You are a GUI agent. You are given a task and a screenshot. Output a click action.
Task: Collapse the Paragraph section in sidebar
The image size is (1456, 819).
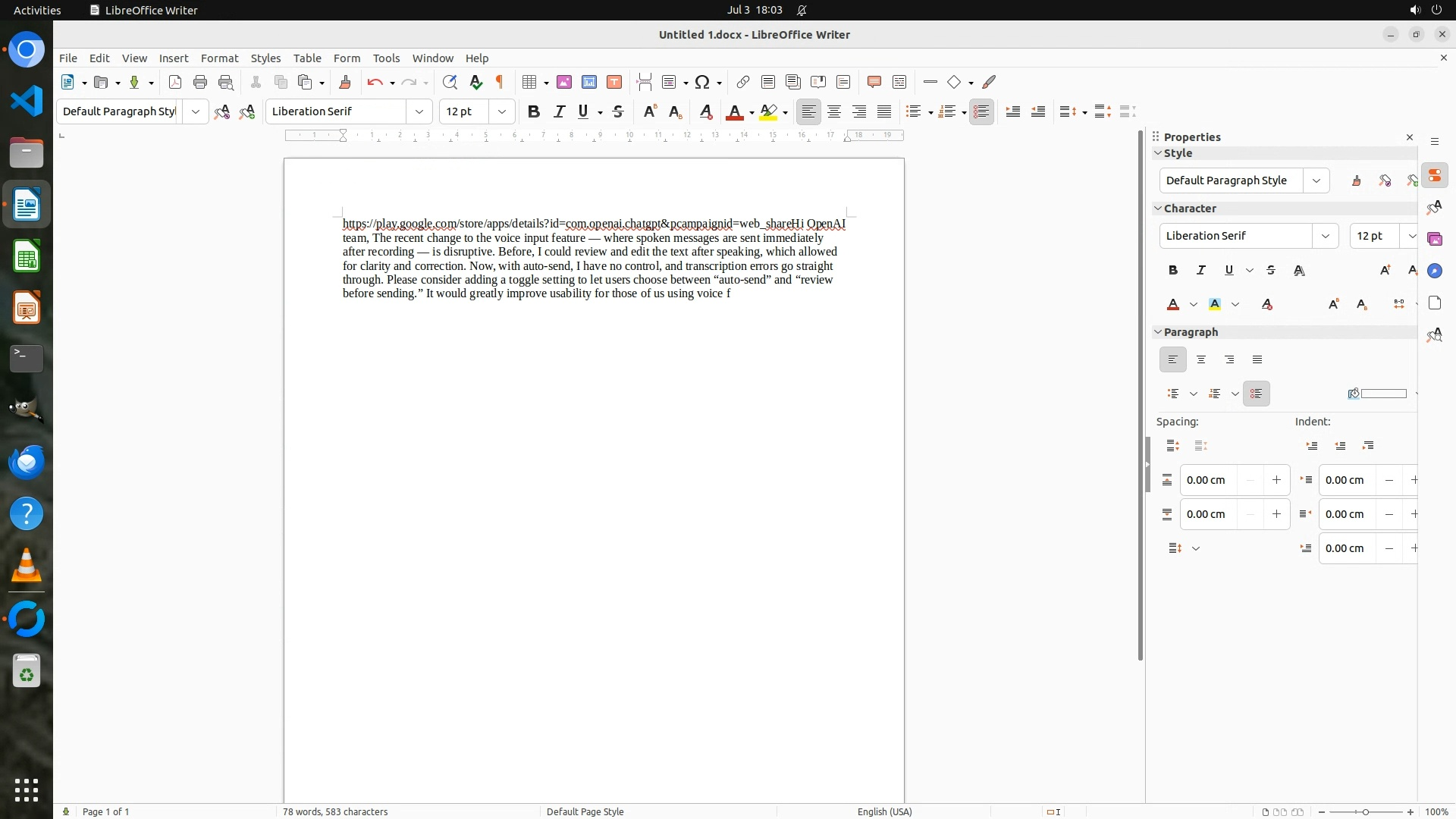pos(1158,332)
